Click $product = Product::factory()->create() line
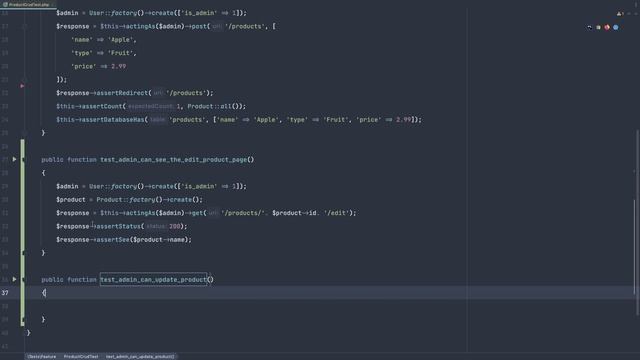The width and height of the screenshot is (640, 360). 129,200
